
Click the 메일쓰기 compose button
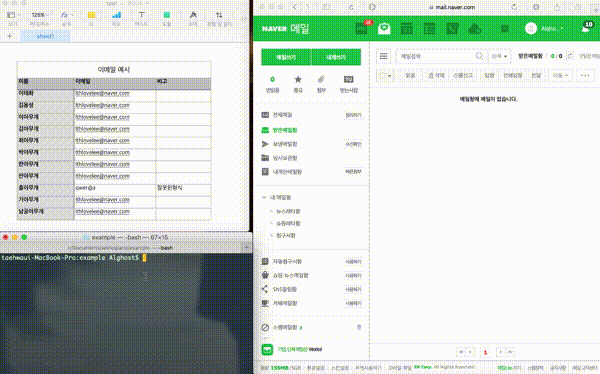pos(286,57)
